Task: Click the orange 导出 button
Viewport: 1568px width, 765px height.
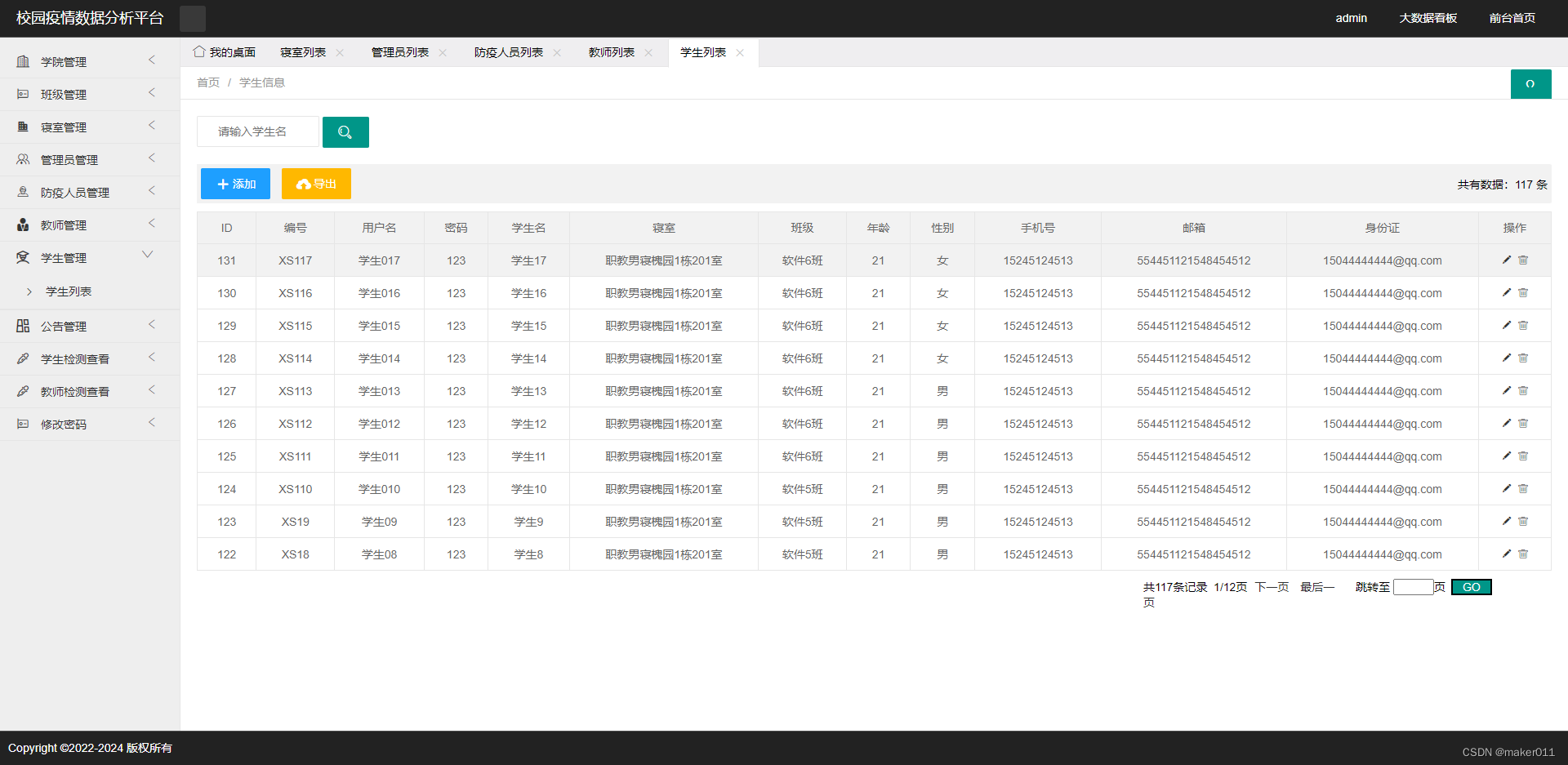Action: point(316,184)
